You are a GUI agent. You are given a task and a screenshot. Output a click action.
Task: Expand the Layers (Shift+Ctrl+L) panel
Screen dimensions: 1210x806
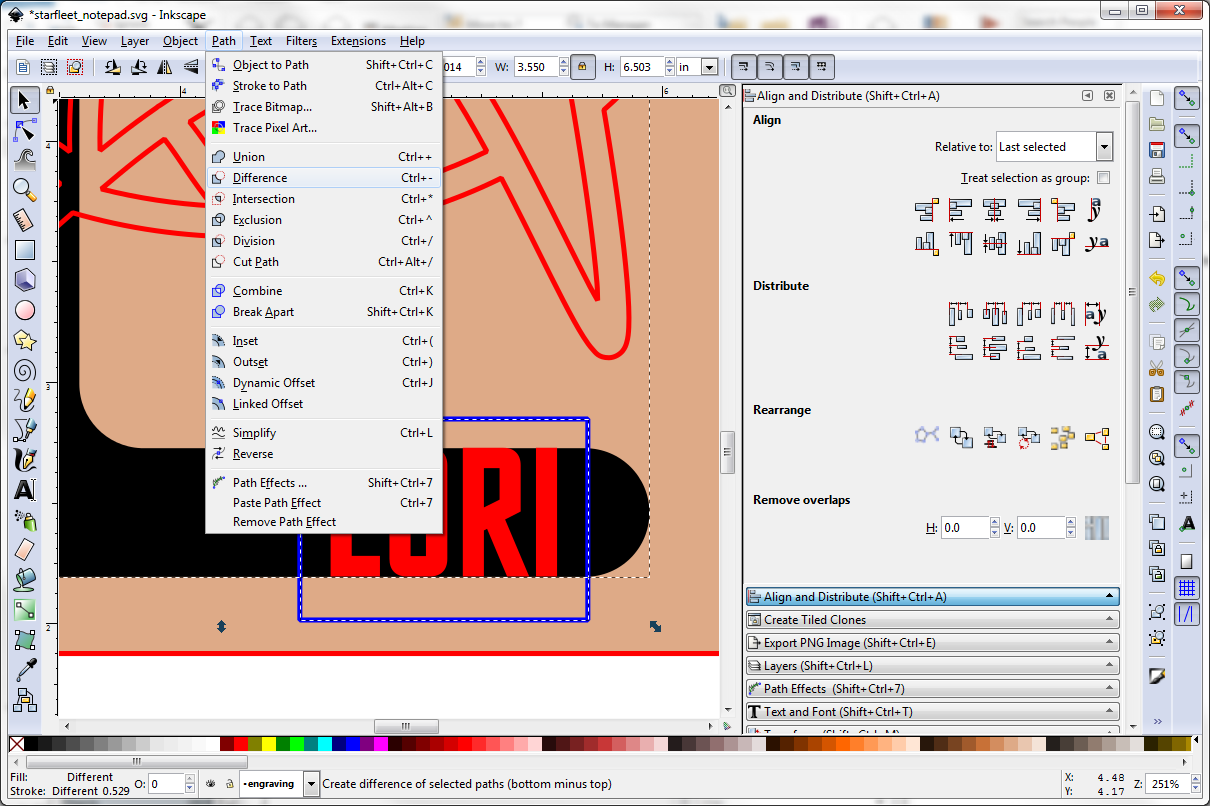coord(932,666)
